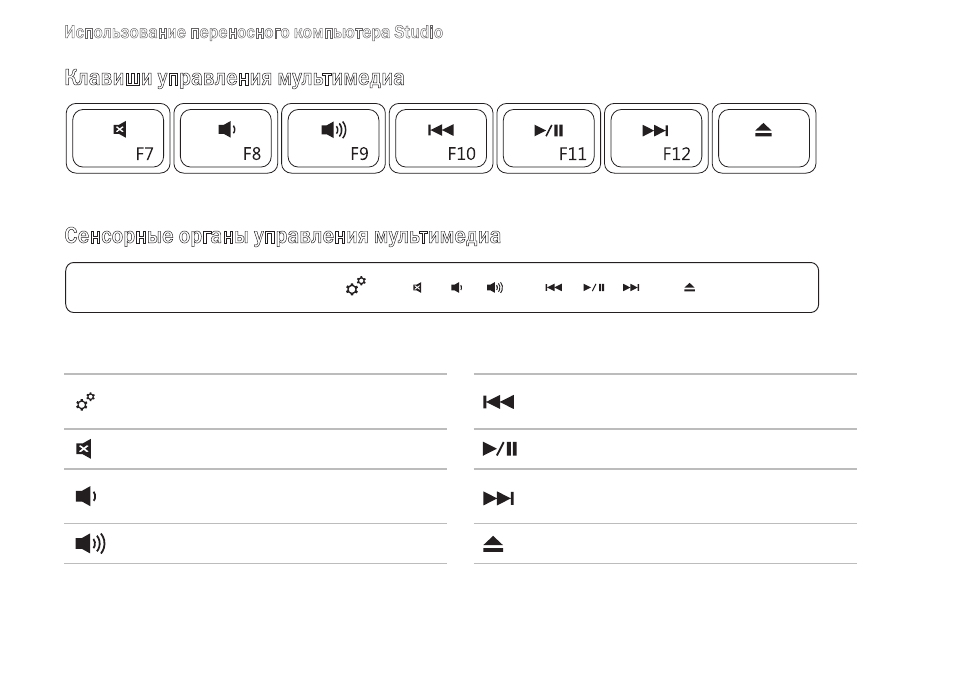Click the 'Клавиши управления мультимедиа' heading
953x676 pixels.
tap(234, 78)
